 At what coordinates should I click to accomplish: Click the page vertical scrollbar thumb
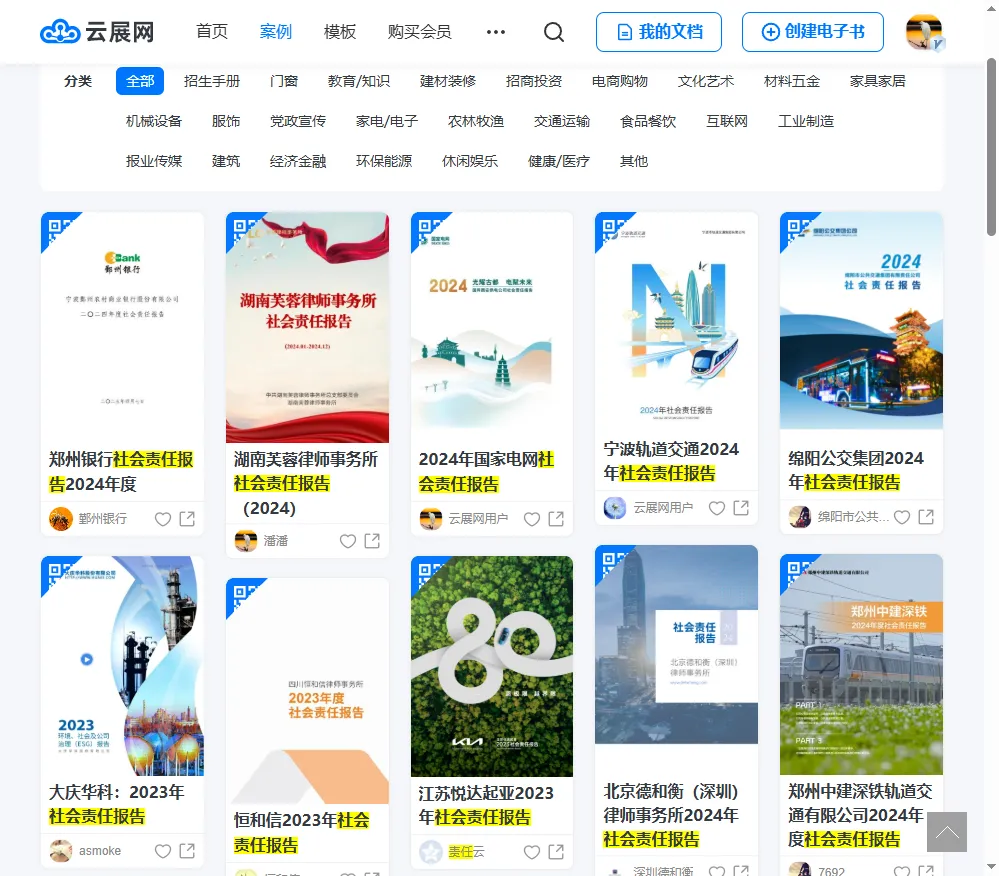991,147
